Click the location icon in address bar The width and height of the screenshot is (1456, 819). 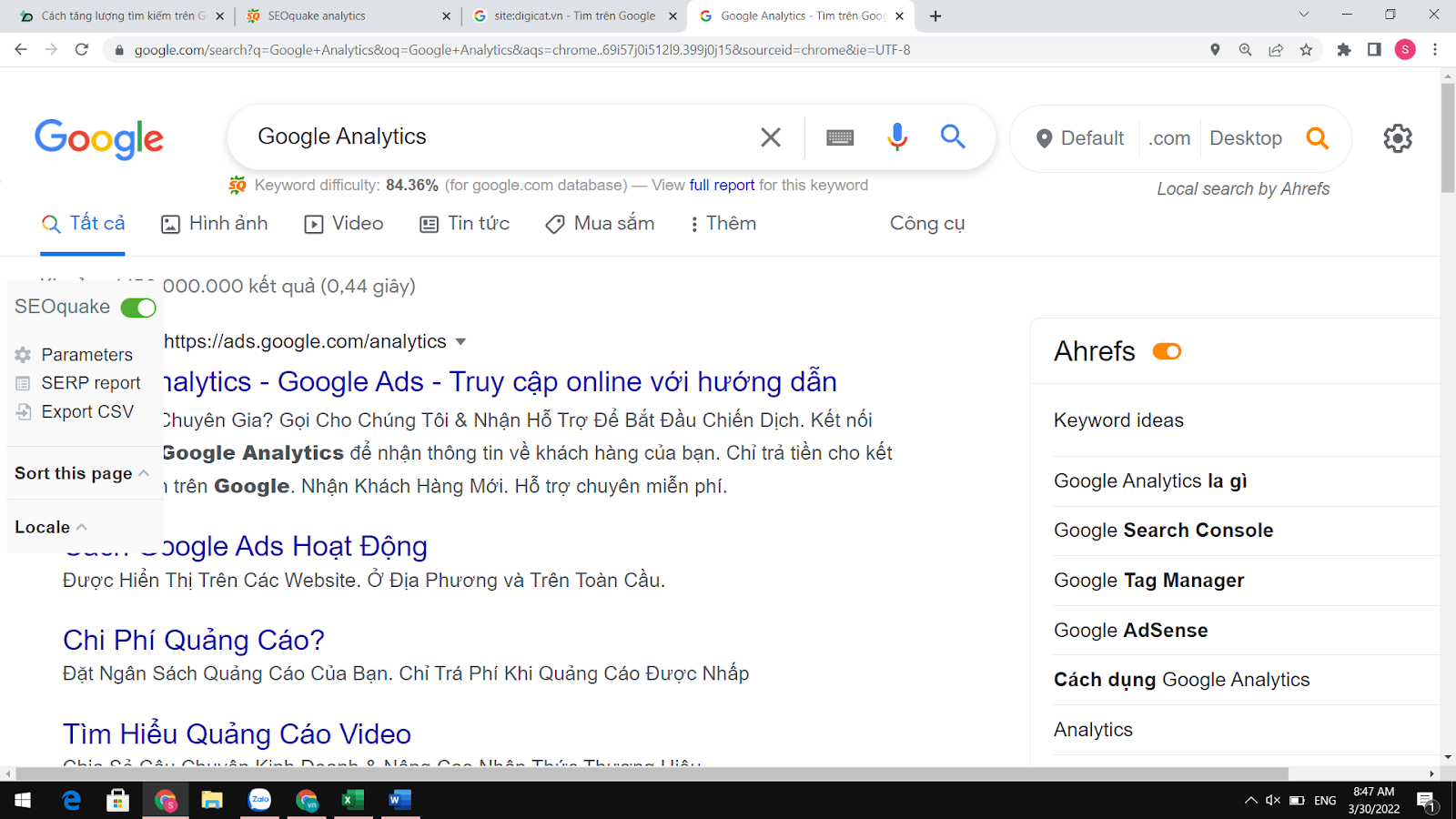1215,50
